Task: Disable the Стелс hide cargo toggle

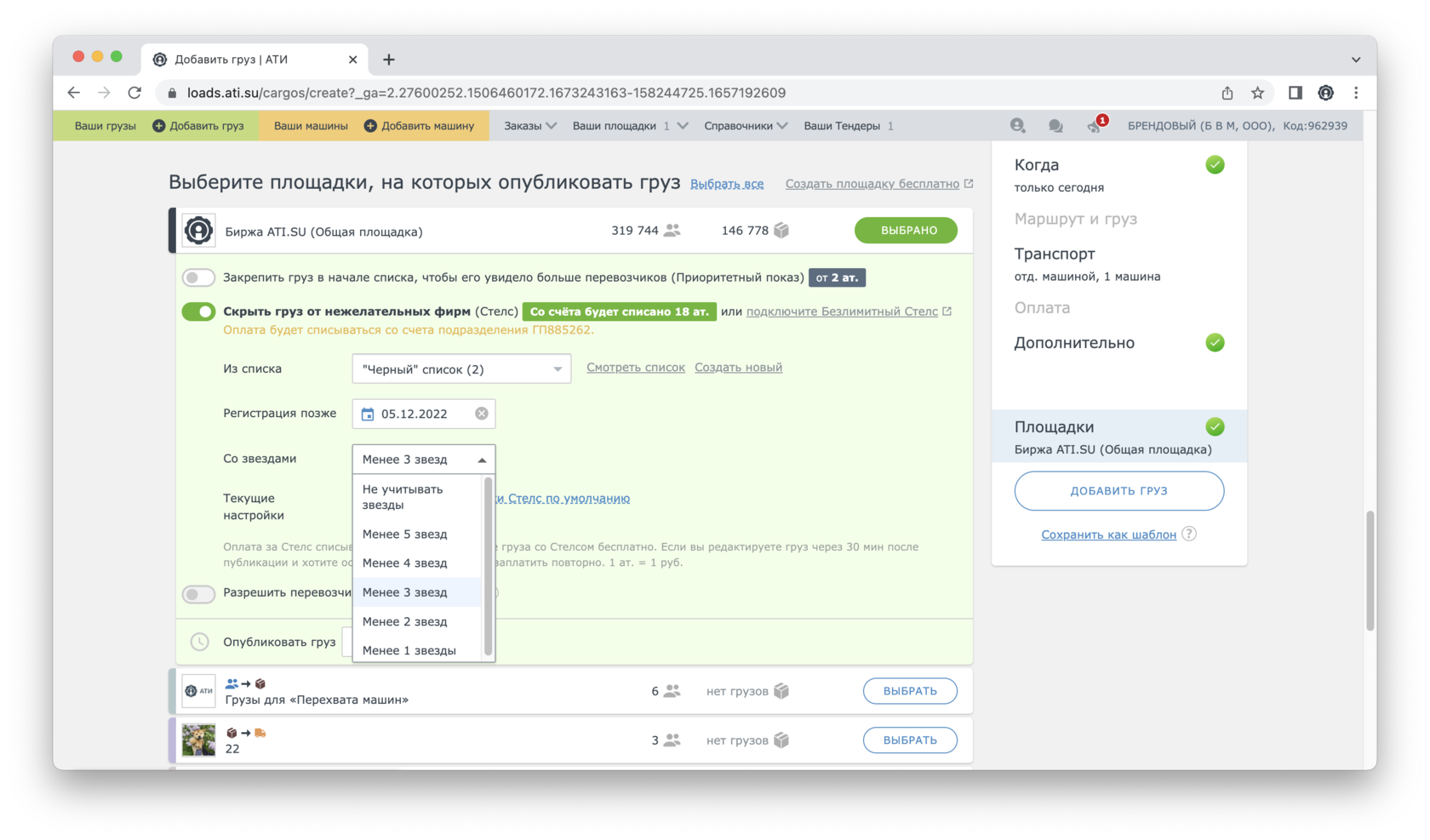Action: [198, 311]
